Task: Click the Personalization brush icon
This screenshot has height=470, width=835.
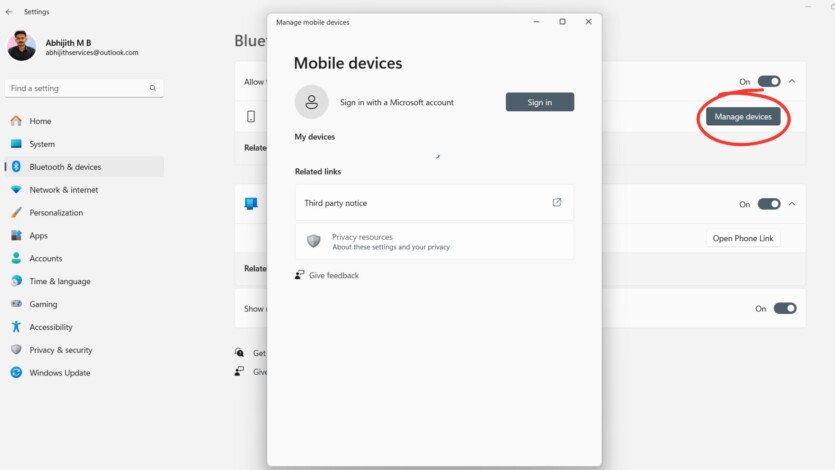Action: [16, 212]
